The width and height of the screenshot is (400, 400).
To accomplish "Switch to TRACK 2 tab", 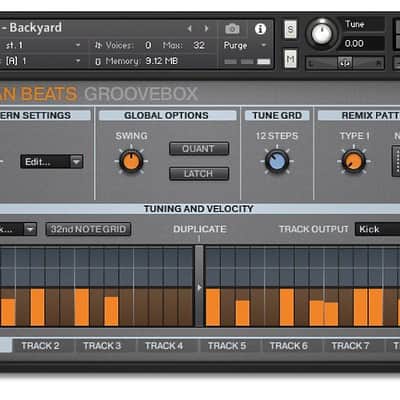I will (x=41, y=346).
